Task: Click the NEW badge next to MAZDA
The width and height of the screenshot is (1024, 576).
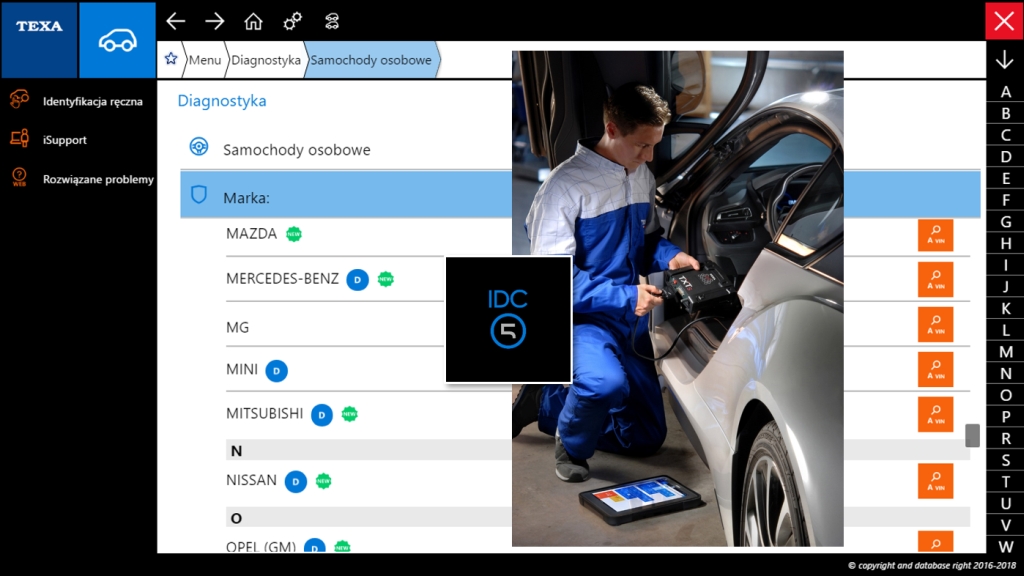Action: click(293, 232)
